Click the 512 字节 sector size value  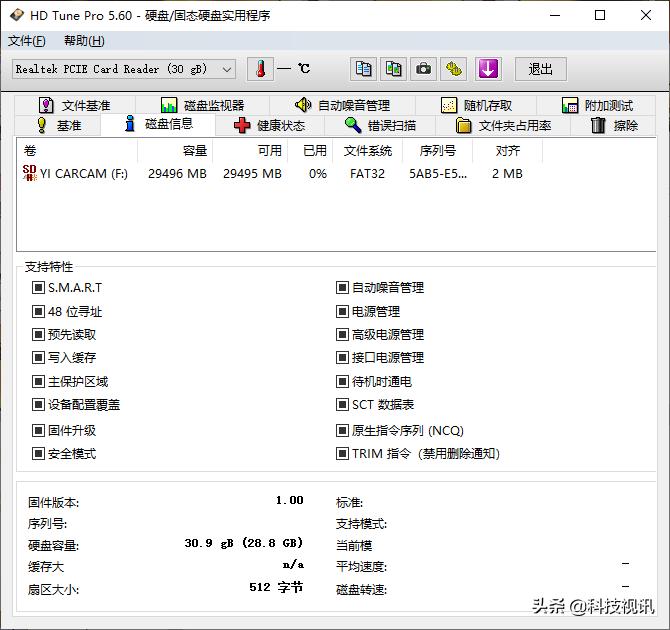[276, 587]
